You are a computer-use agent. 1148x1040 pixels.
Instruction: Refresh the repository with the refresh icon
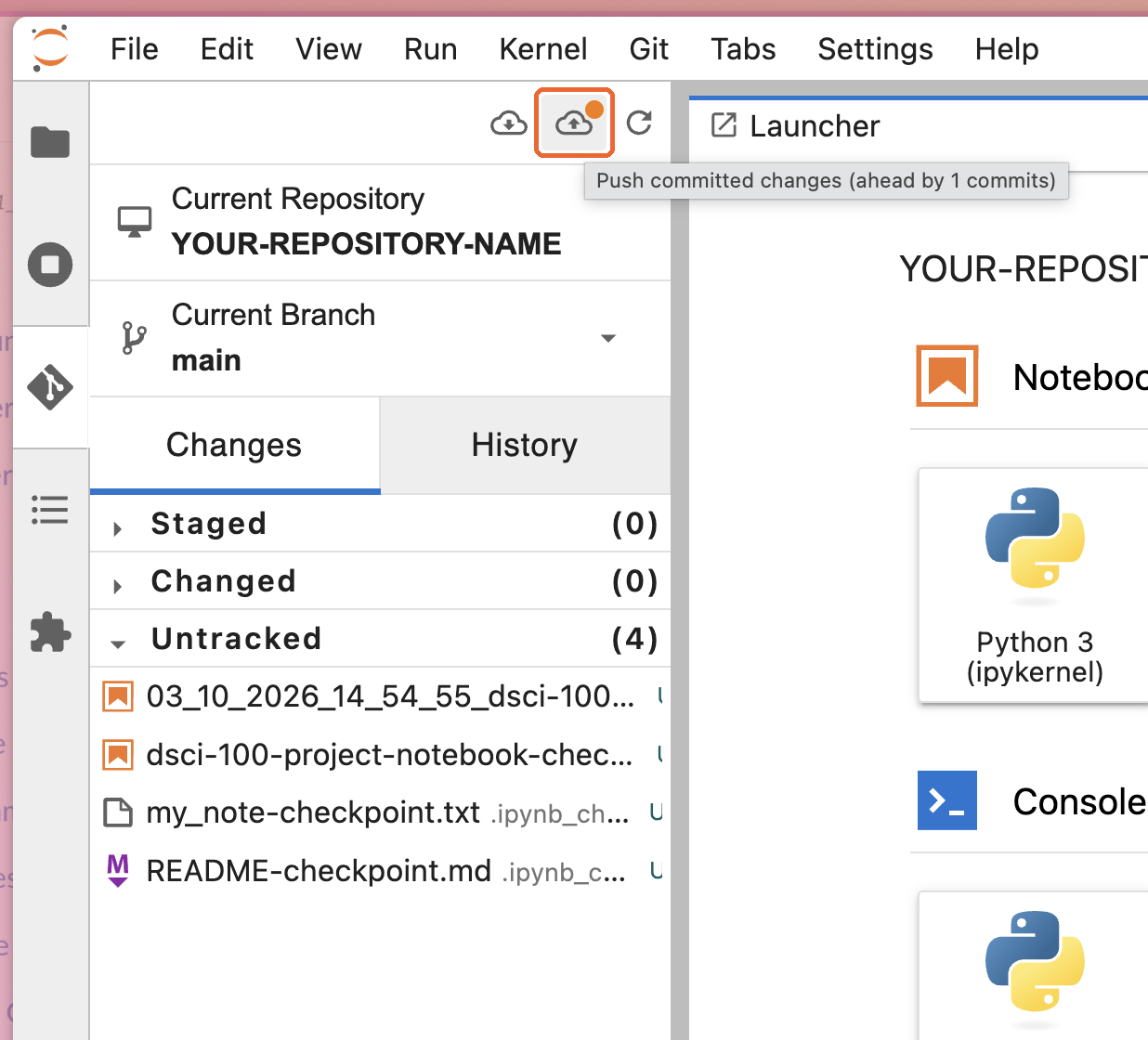tap(639, 123)
